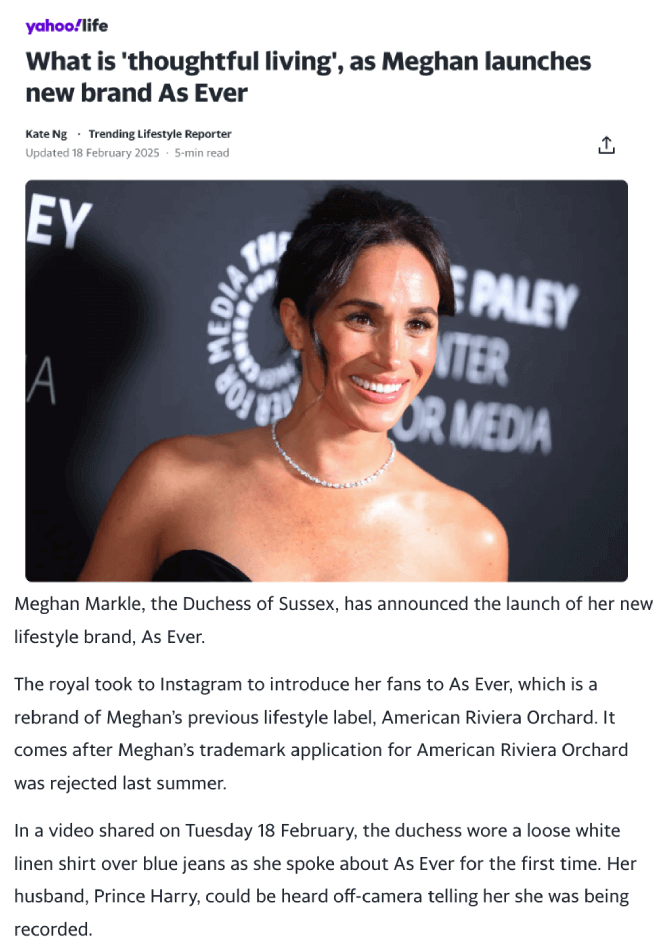
Task: Click the 'lifestyle brand, As Ever.' line
Action: 110,637
